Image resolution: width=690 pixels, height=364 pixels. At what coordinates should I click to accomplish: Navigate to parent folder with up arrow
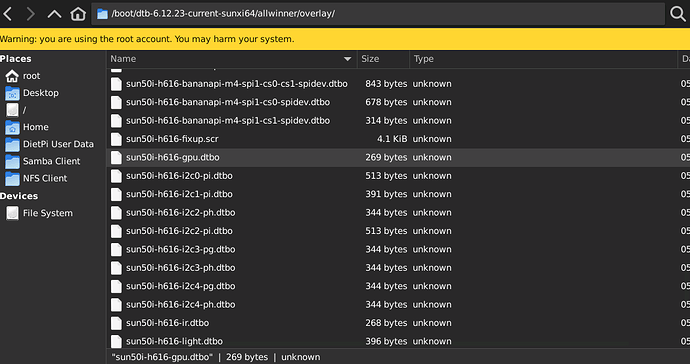pos(54,14)
